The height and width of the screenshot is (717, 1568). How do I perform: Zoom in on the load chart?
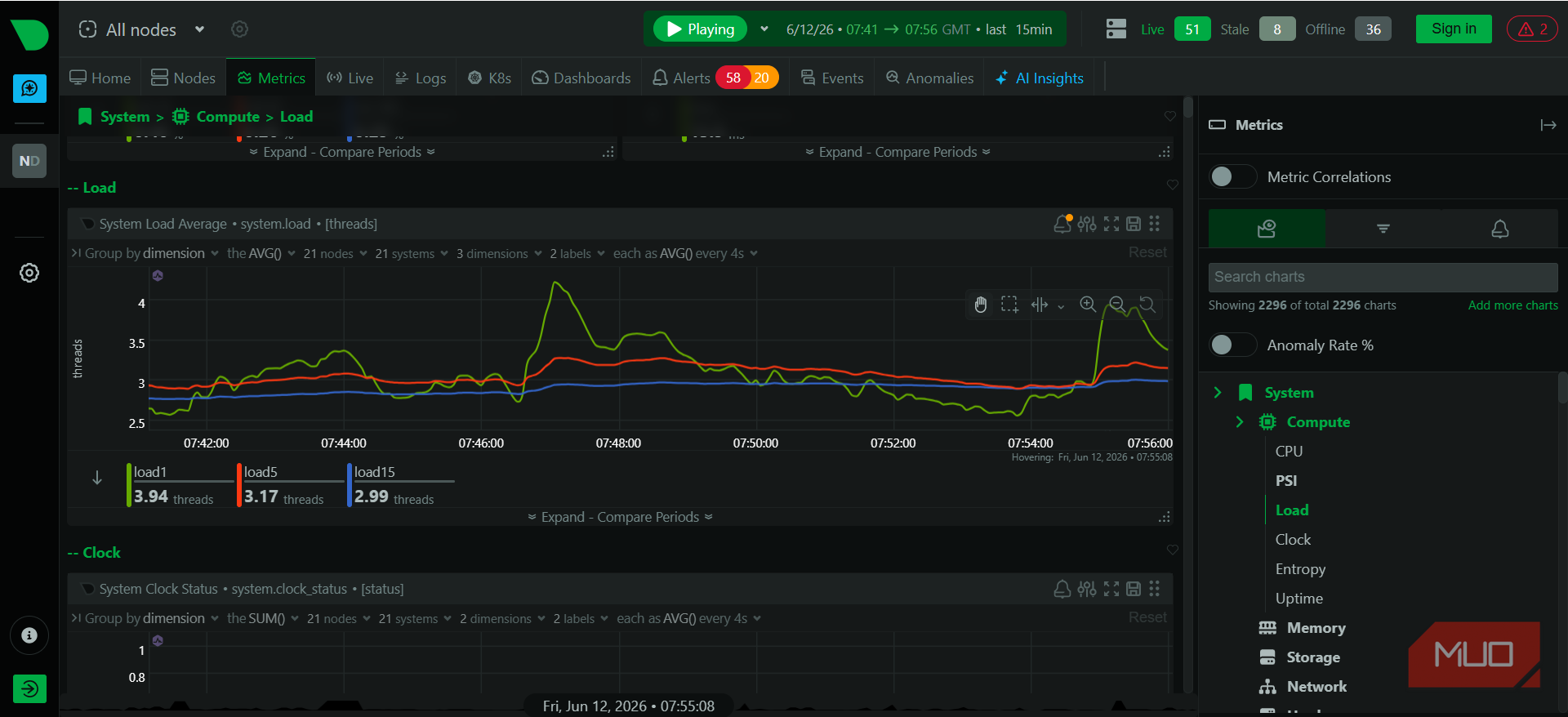pos(1088,305)
